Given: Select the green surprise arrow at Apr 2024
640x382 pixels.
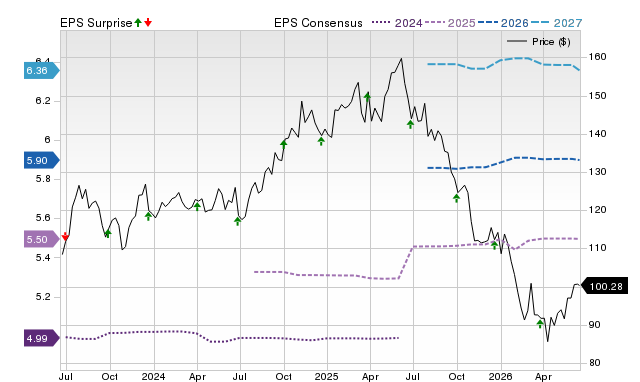Looking at the screenshot, I should [x=197, y=206].
